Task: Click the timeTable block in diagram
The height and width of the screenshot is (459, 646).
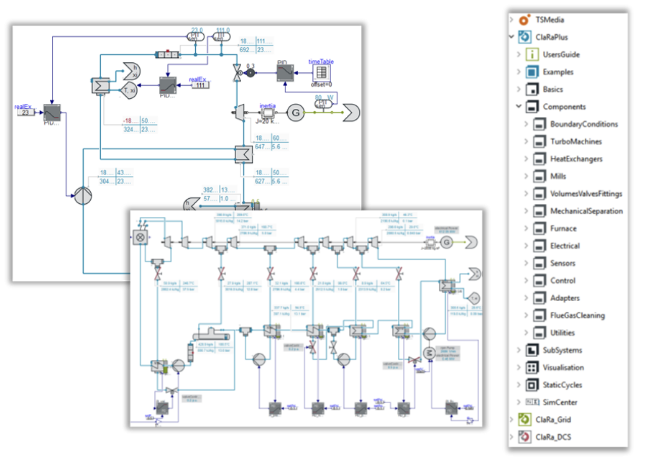Action: coord(321,73)
